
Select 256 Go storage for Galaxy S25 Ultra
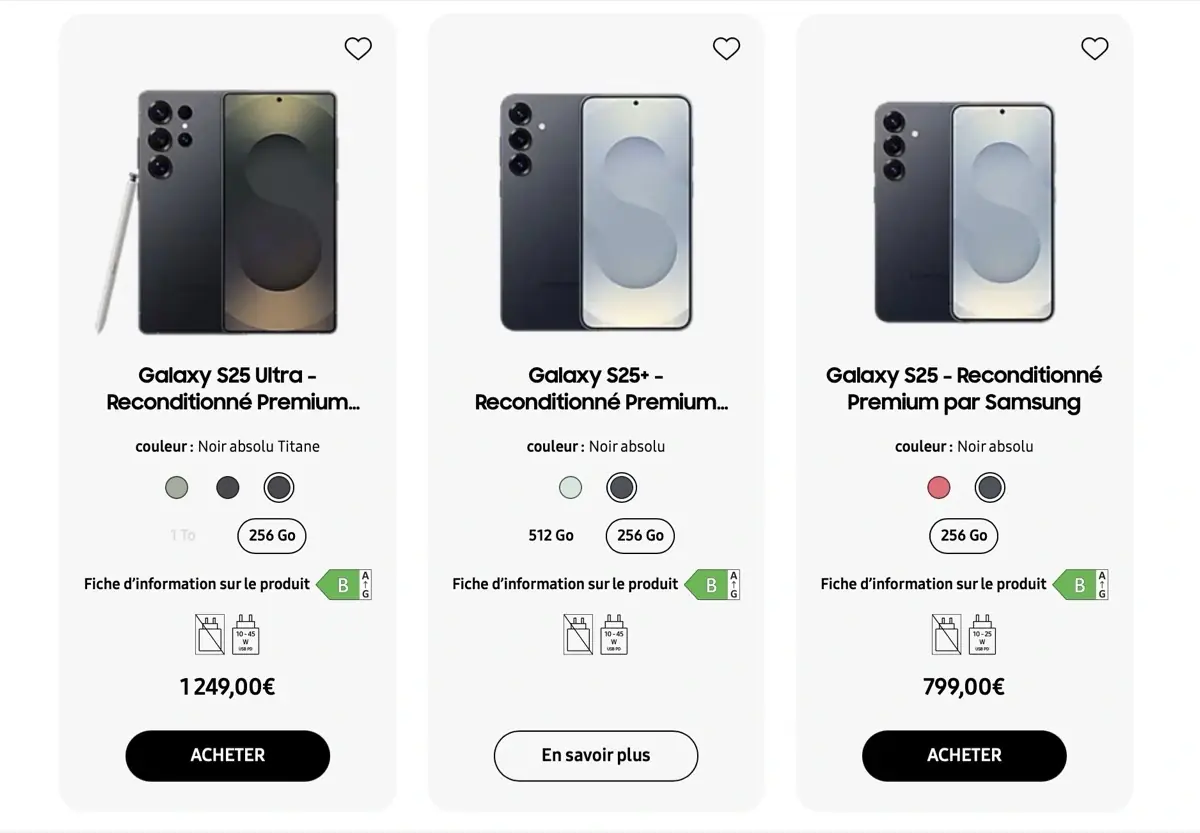(271, 536)
